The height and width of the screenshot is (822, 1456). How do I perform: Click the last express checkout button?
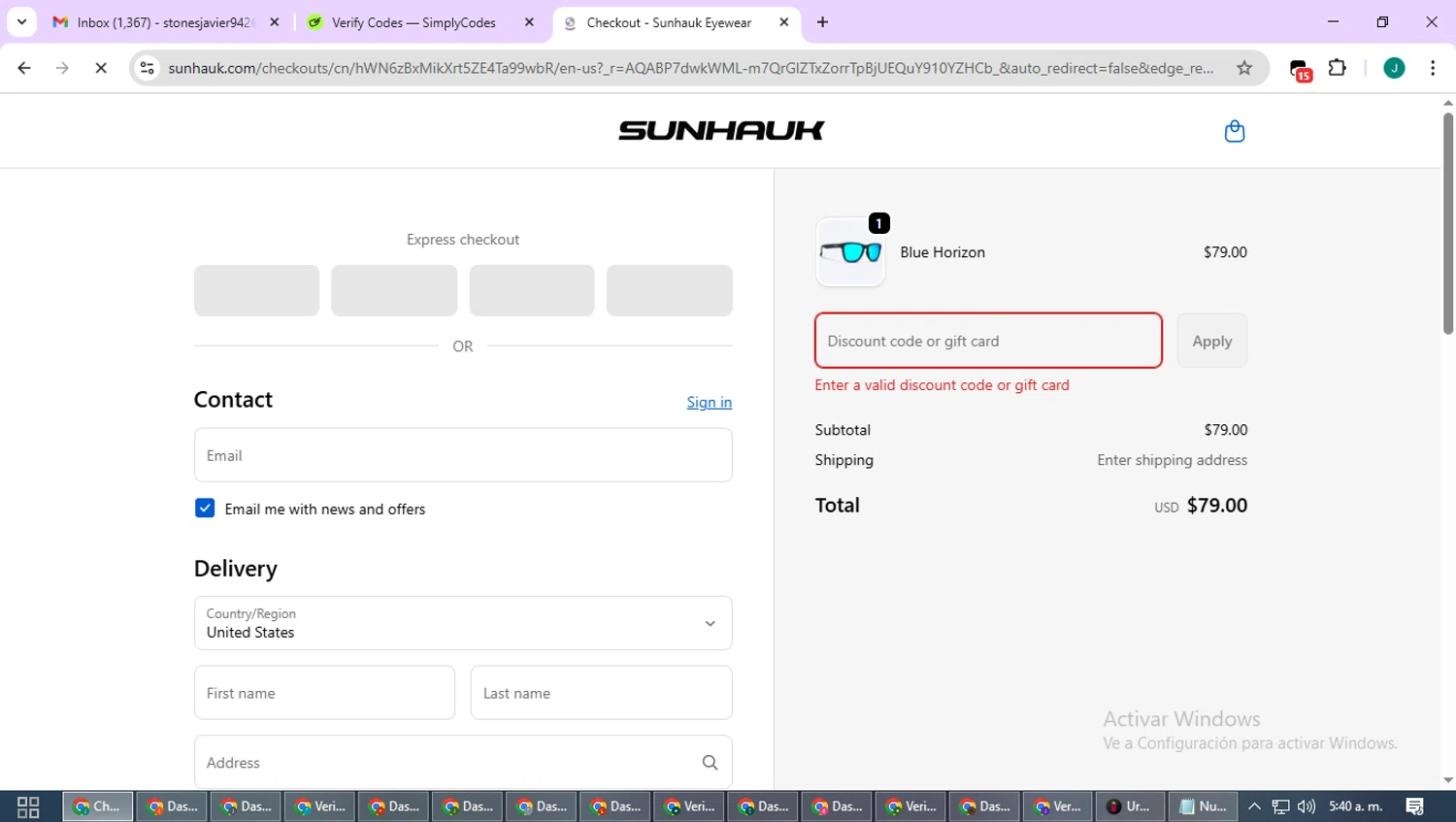tap(669, 290)
